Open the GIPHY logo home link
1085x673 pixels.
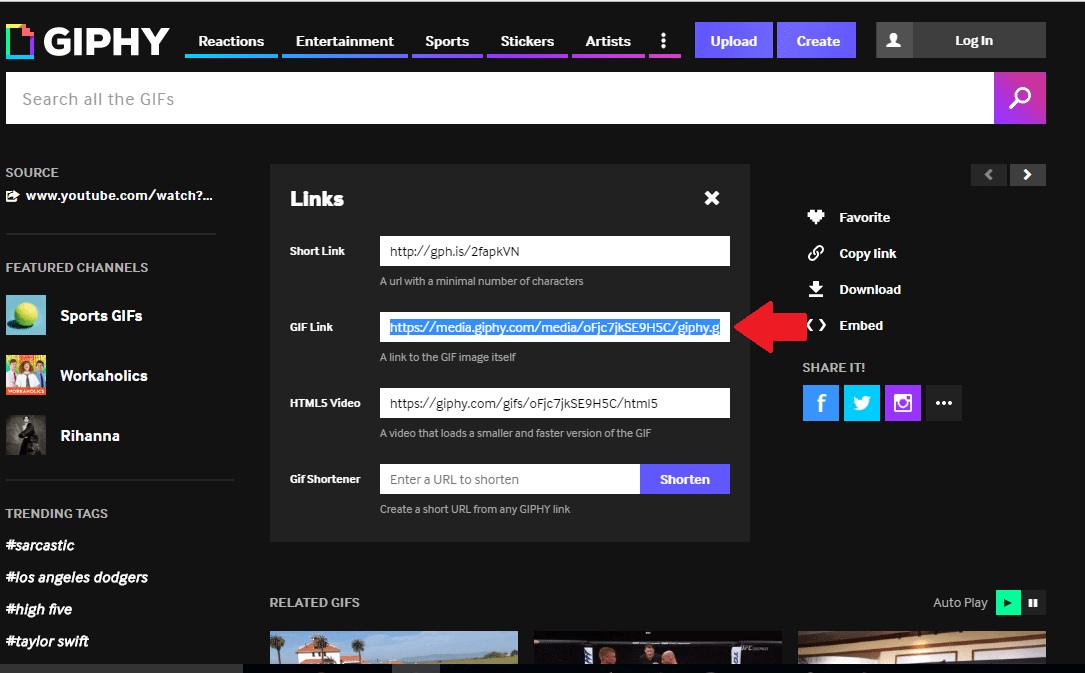(x=88, y=41)
